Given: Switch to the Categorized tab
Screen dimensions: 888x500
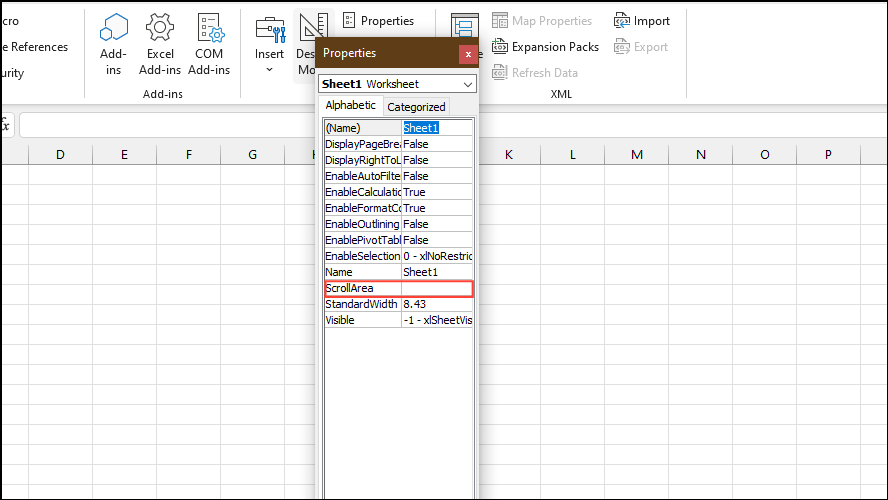Looking at the screenshot, I should (416, 107).
